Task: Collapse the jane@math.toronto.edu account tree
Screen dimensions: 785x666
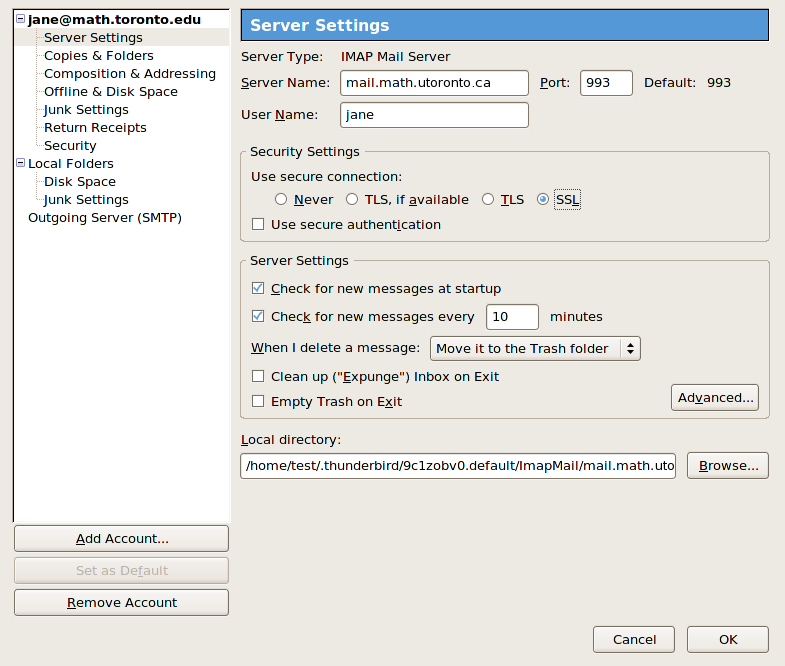Action: (x=21, y=19)
